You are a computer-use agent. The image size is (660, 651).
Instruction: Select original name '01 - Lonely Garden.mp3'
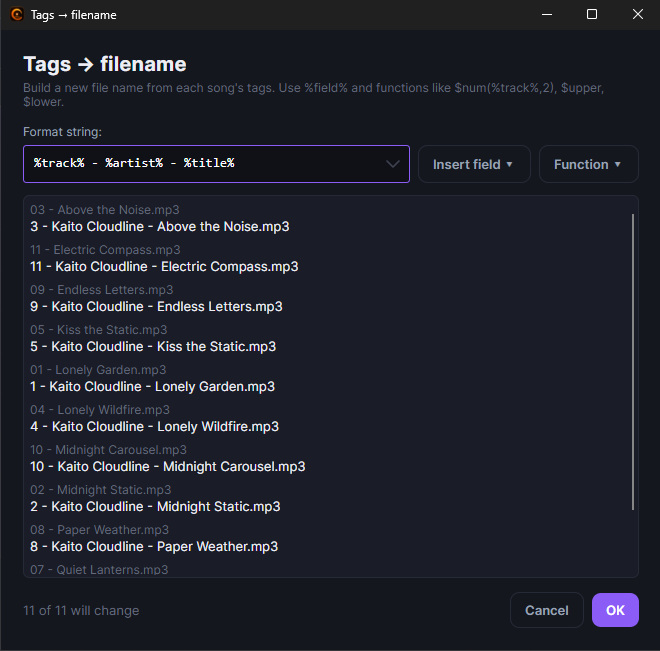(x=98, y=369)
